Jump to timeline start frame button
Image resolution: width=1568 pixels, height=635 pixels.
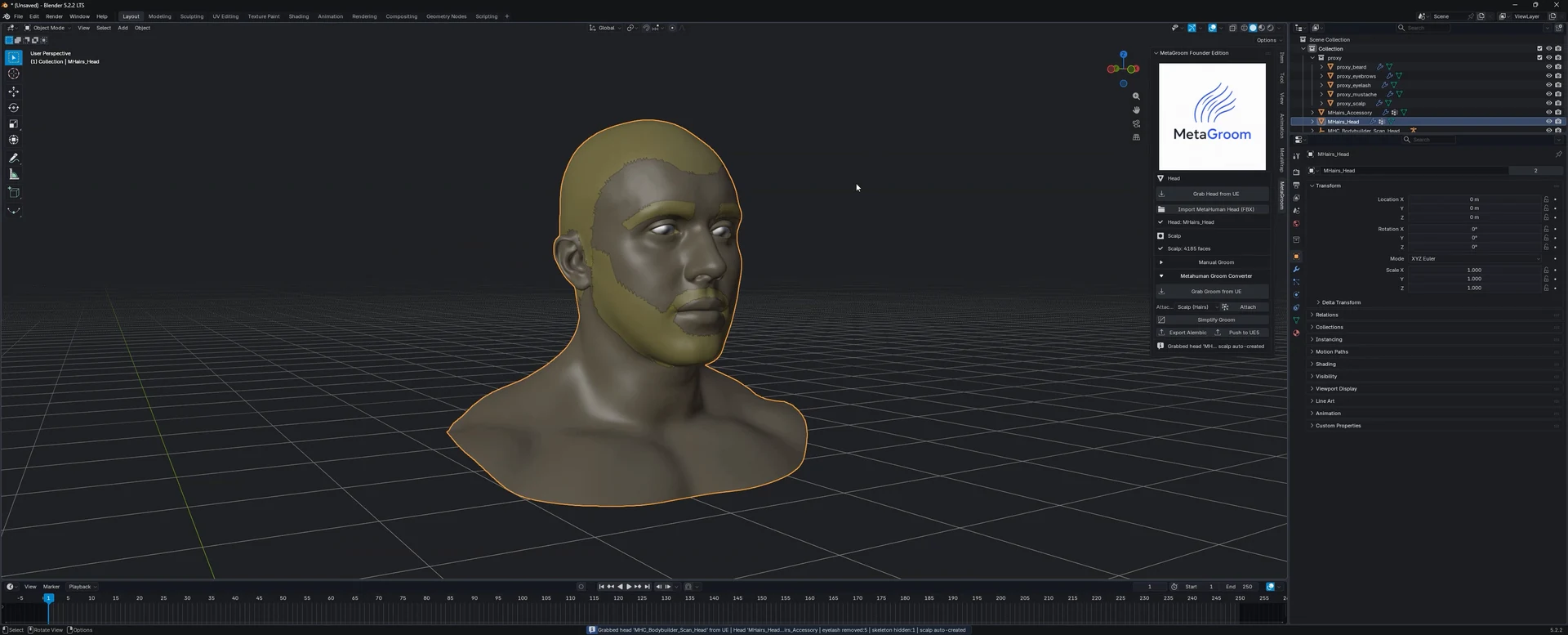pyautogui.click(x=601, y=587)
